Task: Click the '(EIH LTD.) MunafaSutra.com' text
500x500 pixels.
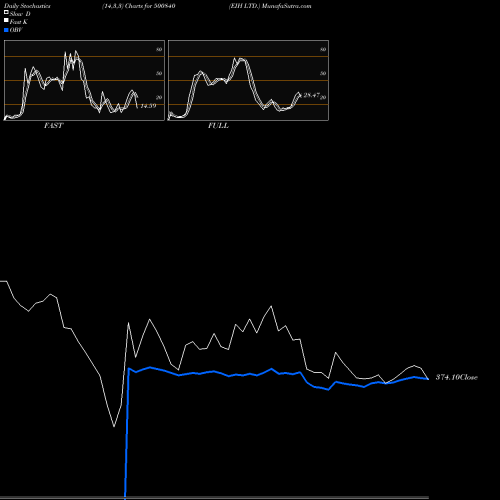Action: [270, 6]
